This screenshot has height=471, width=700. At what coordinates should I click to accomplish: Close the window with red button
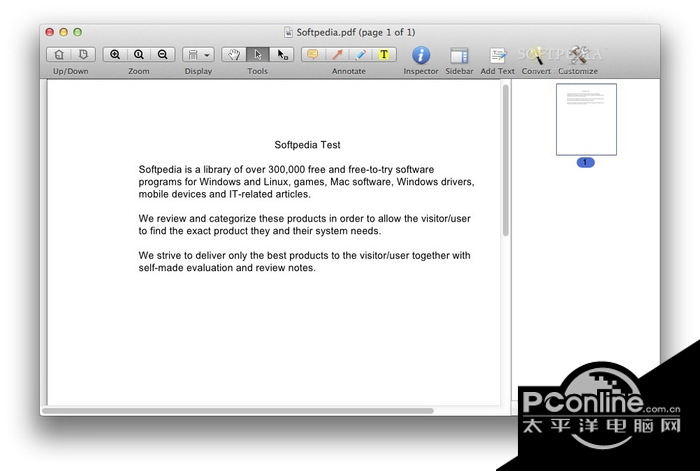(50, 32)
